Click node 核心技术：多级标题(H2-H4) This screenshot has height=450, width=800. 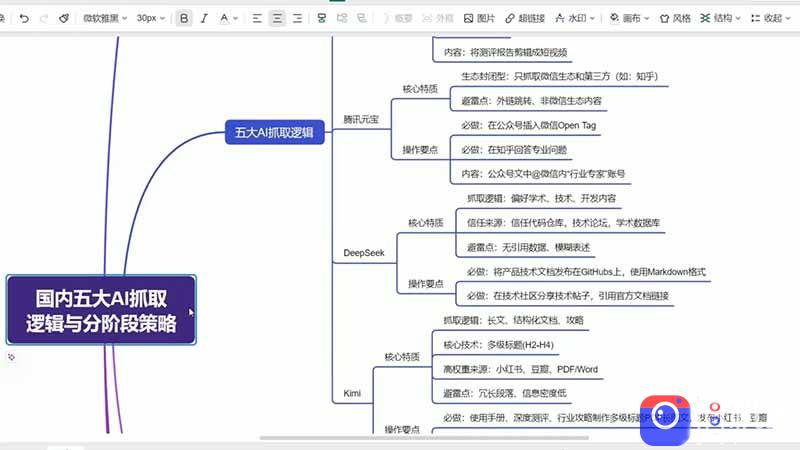498,345
